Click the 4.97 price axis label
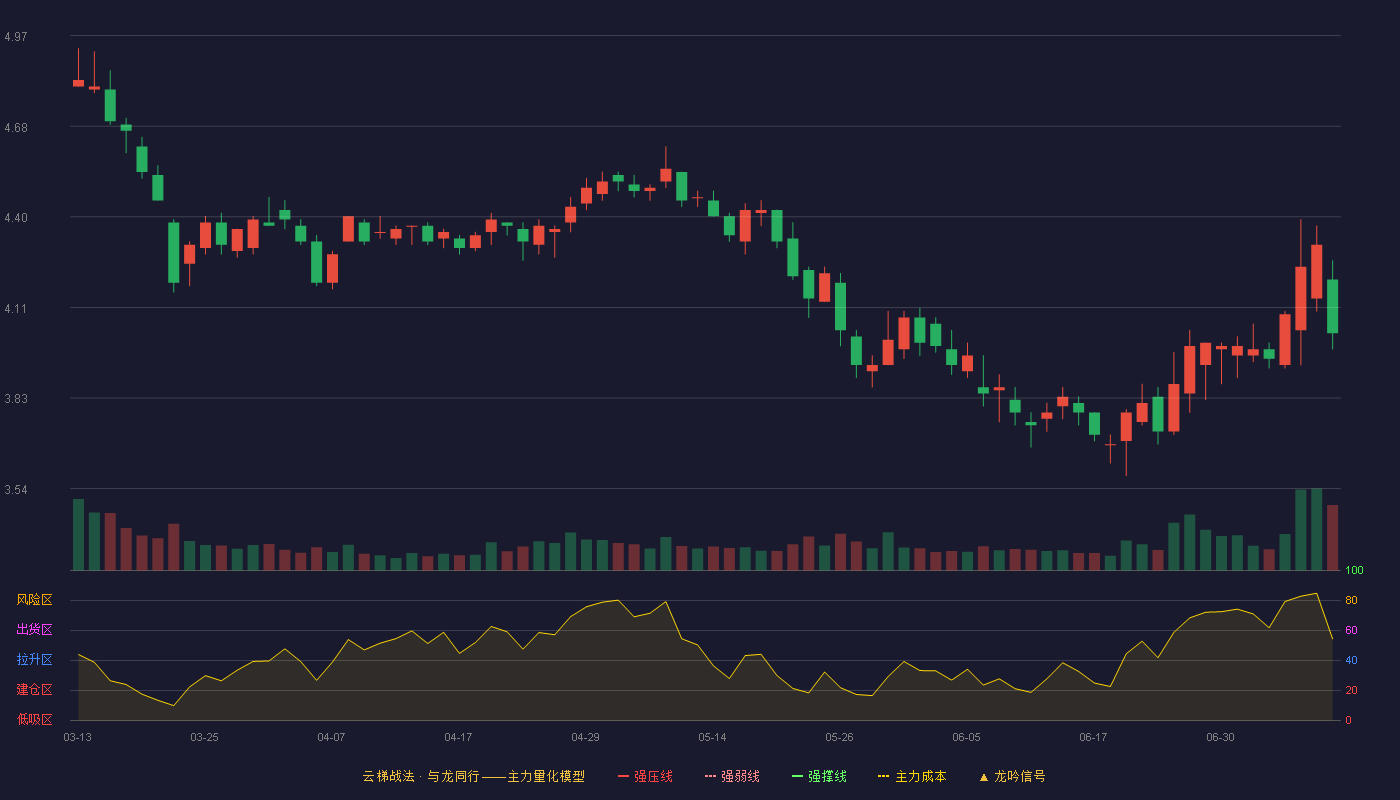 click(16, 37)
